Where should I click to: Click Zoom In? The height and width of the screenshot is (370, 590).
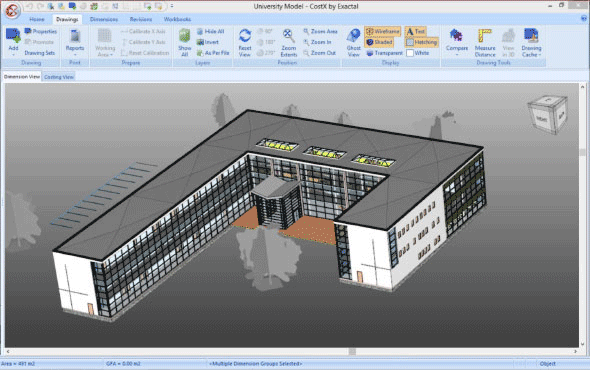coord(317,42)
